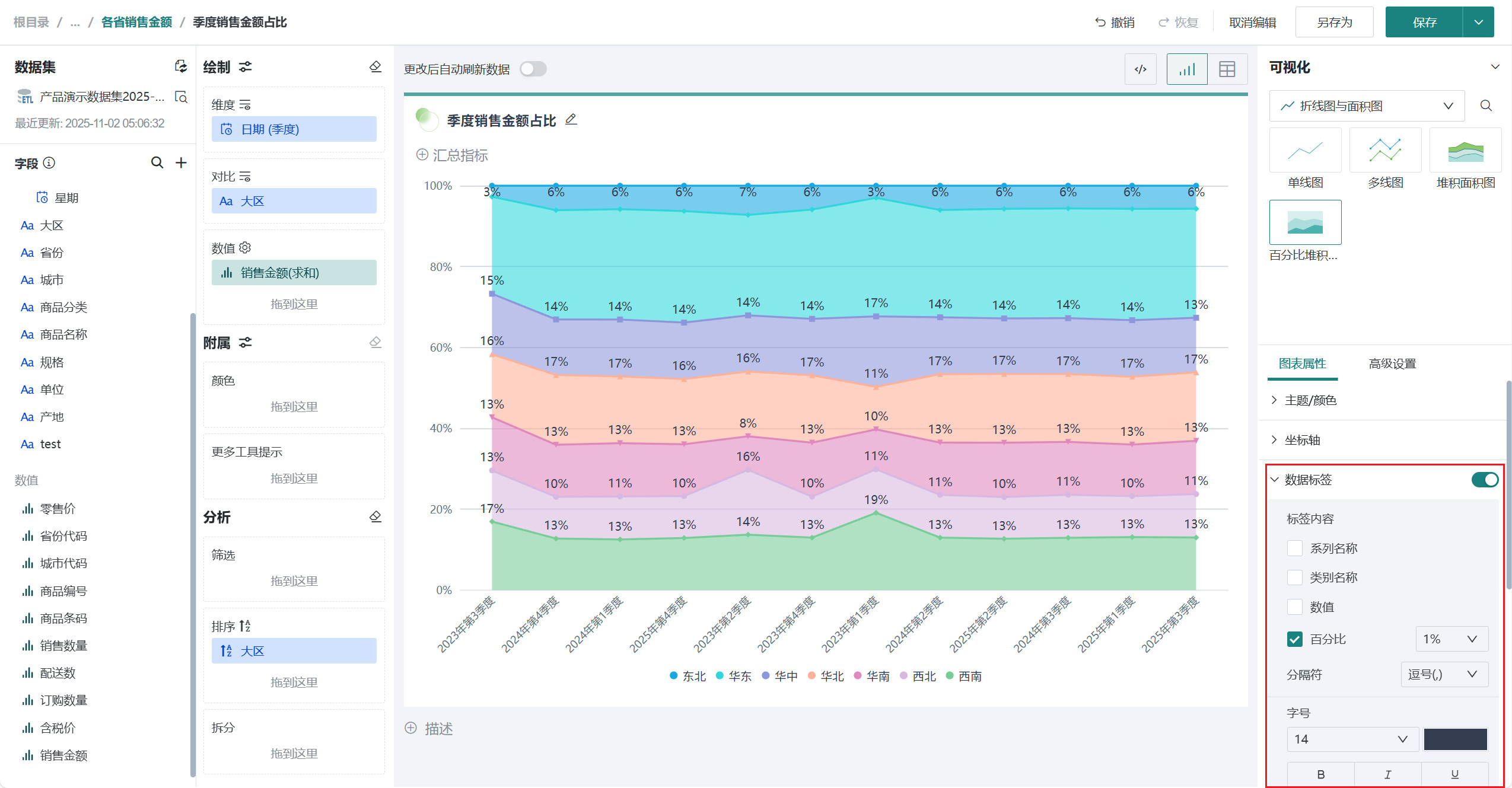Screen dimensions: 1512x788
Task: Click the dark font color swatch
Action: (x=1455, y=739)
